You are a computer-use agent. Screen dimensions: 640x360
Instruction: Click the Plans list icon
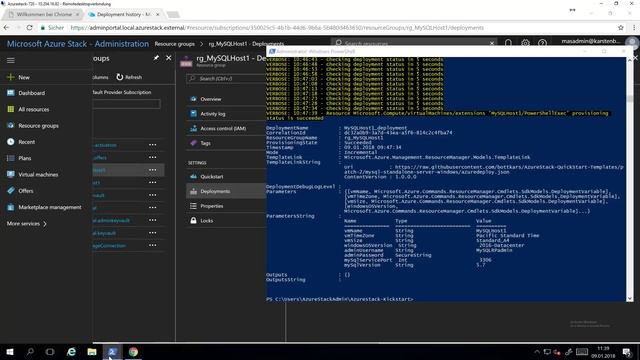11,158
